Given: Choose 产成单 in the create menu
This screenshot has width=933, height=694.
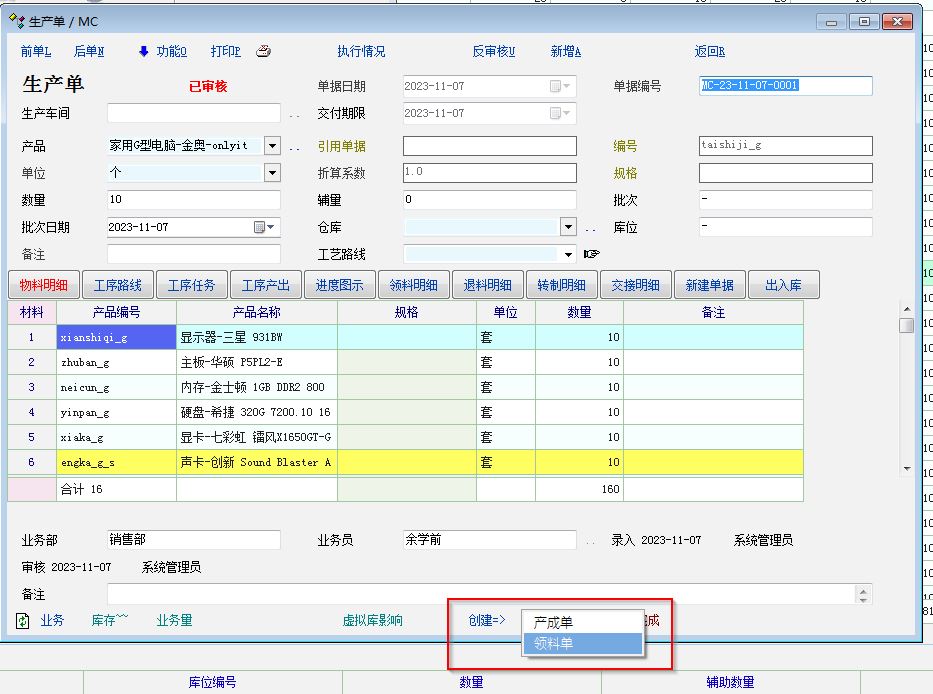Looking at the screenshot, I should tap(581, 622).
